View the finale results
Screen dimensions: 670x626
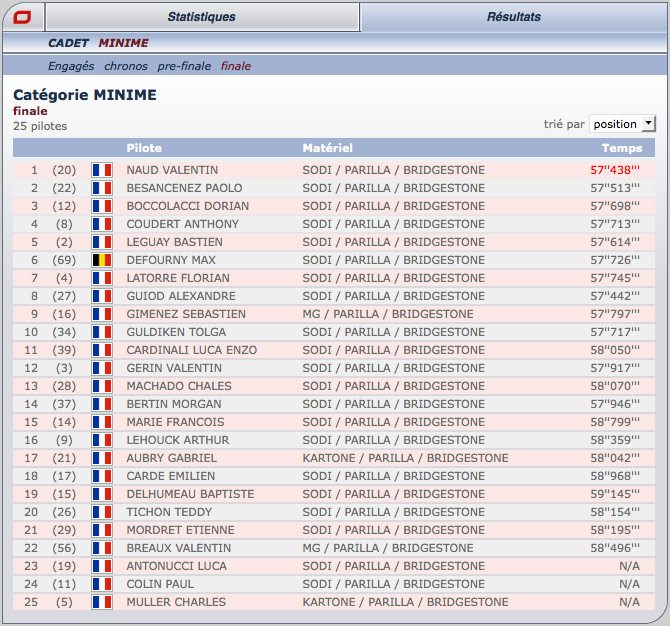click(236, 66)
